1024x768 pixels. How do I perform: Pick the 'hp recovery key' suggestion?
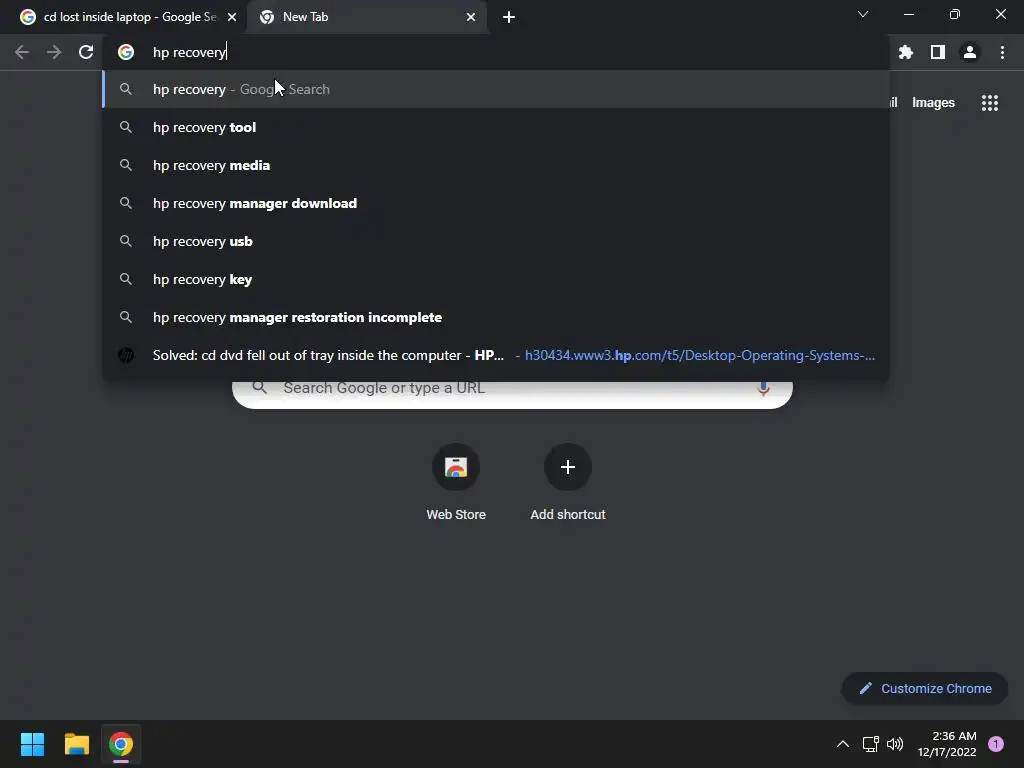coord(496,279)
